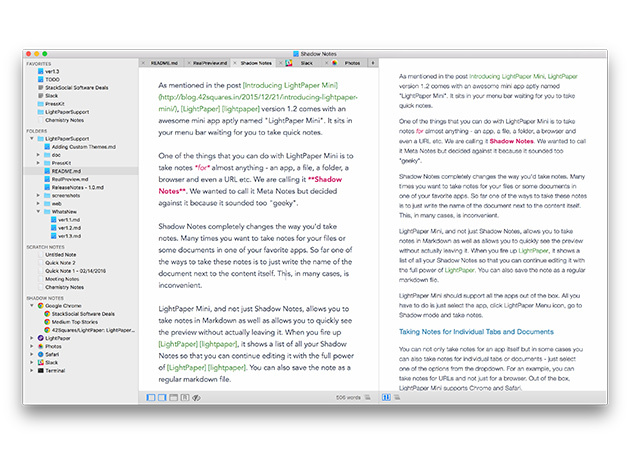Click the Safari icon in Shadow Notes

click(41, 354)
